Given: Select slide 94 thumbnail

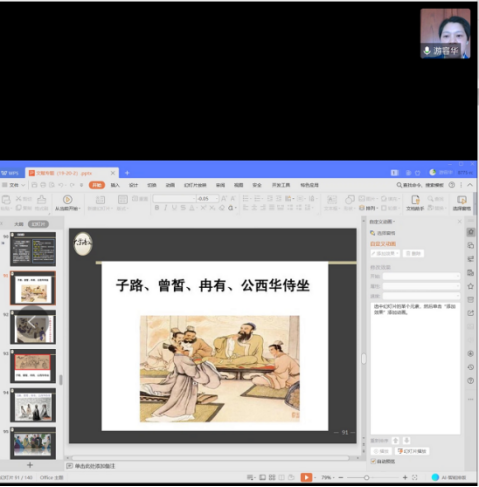Looking at the screenshot, I should coord(33,405).
